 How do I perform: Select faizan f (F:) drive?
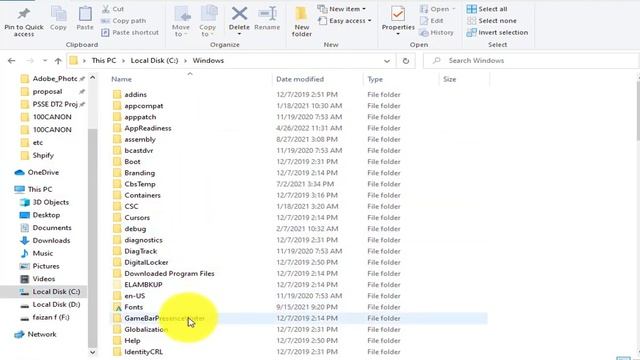coord(45,317)
